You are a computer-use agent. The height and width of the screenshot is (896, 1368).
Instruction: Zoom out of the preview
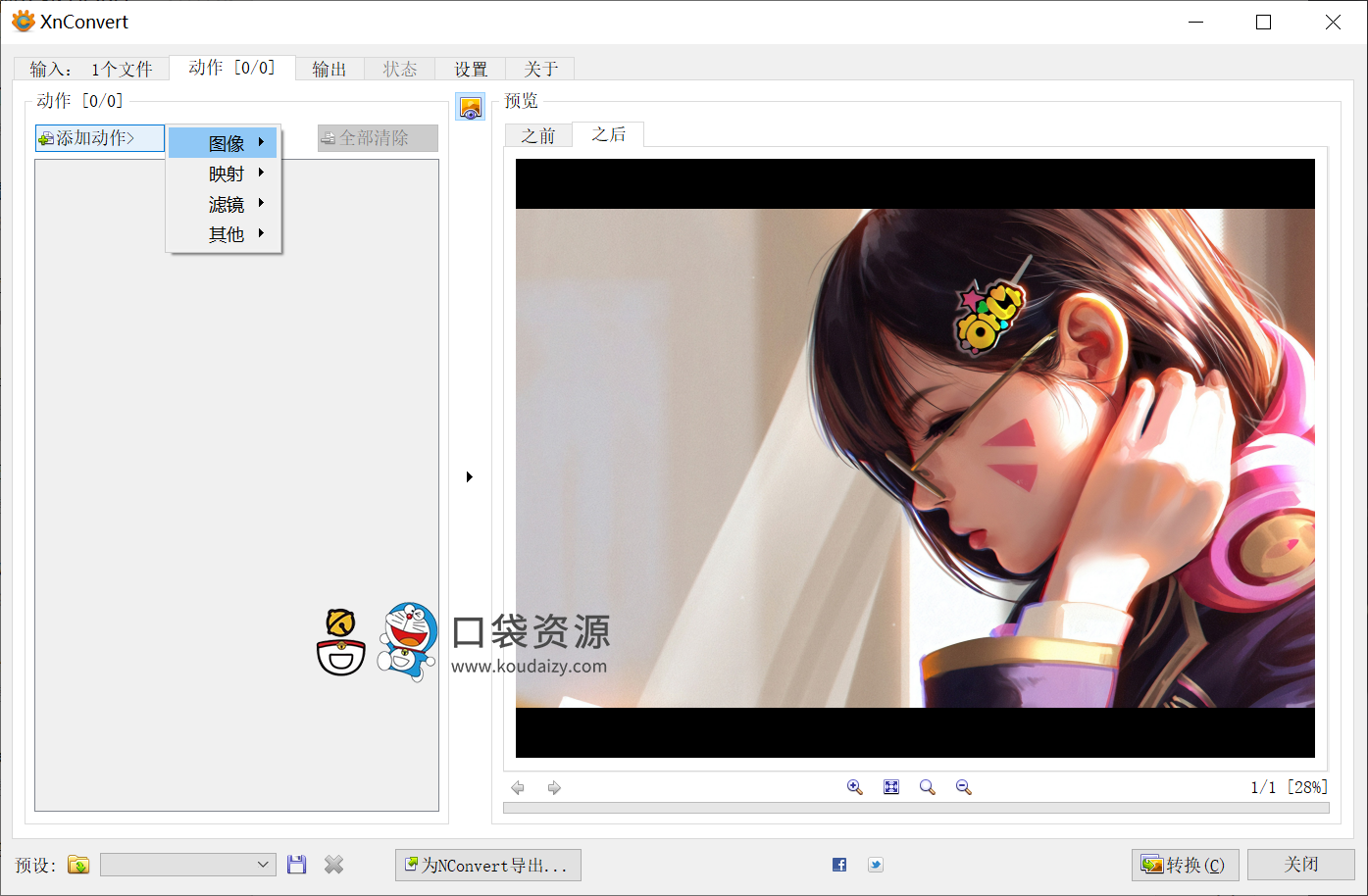964,787
